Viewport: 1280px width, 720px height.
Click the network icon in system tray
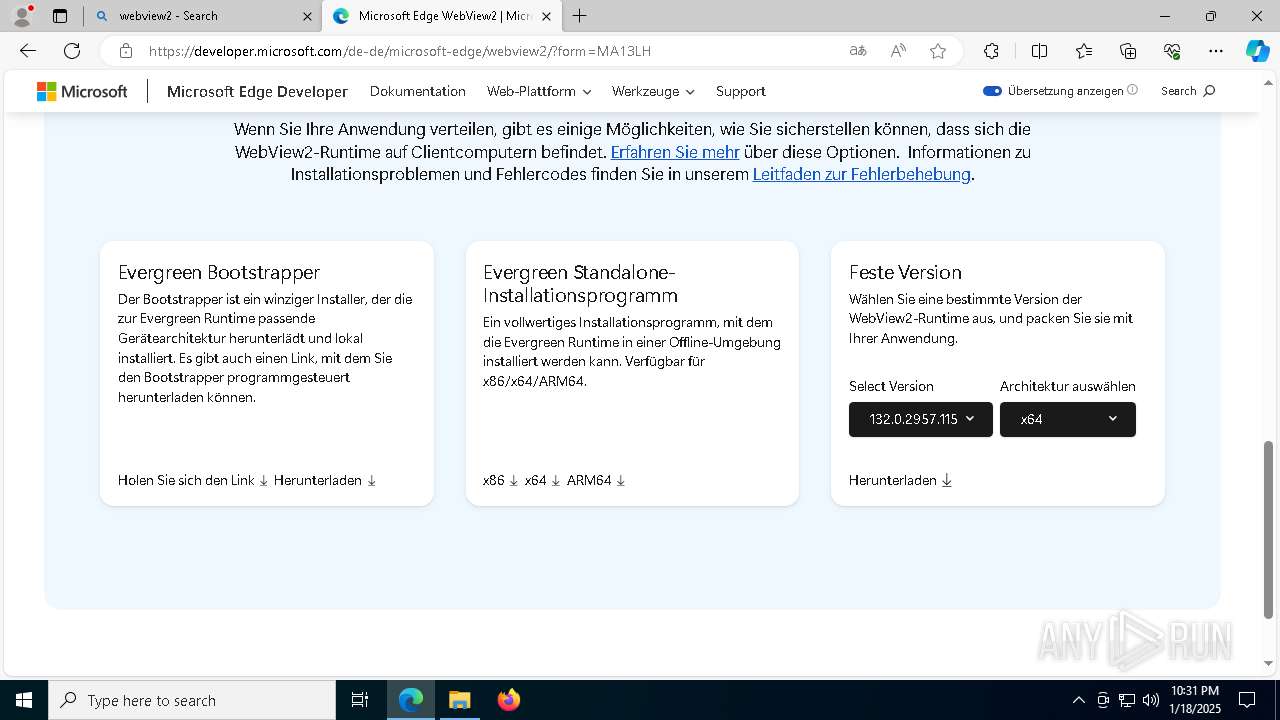point(1127,700)
